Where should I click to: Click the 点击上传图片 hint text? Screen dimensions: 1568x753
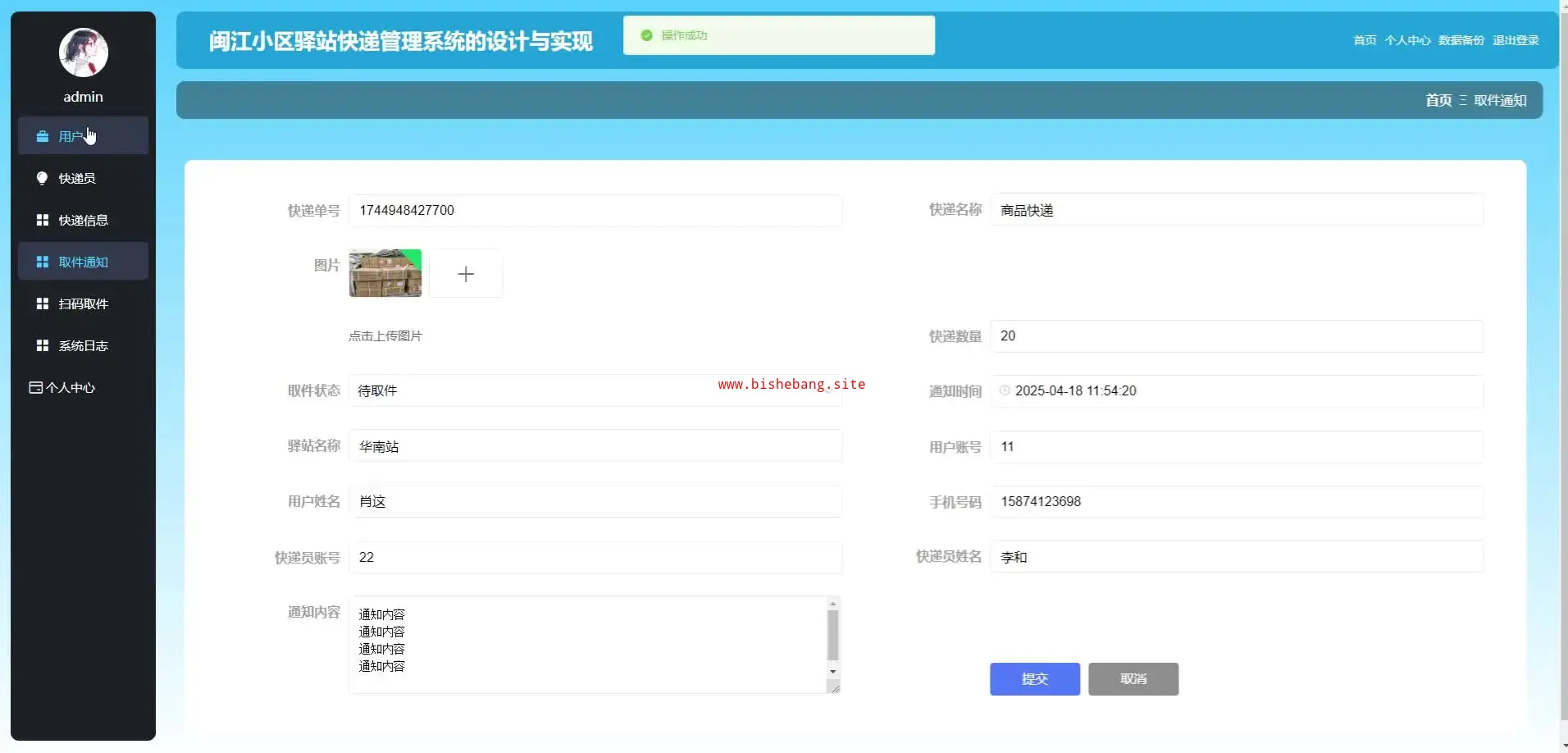click(x=385, y=335)
